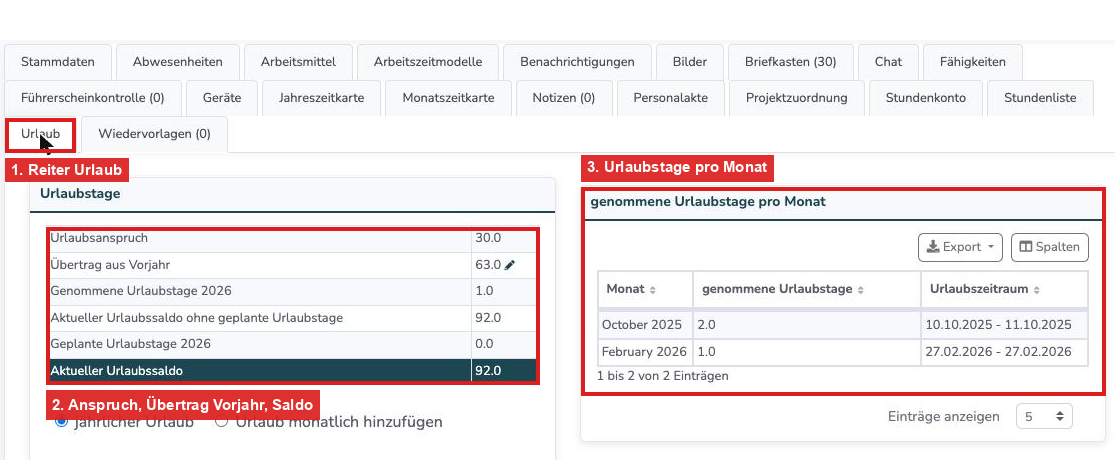1115x460 pixels.
Task: Open the Arbeitsmittel tab
Action: (298, 62)
